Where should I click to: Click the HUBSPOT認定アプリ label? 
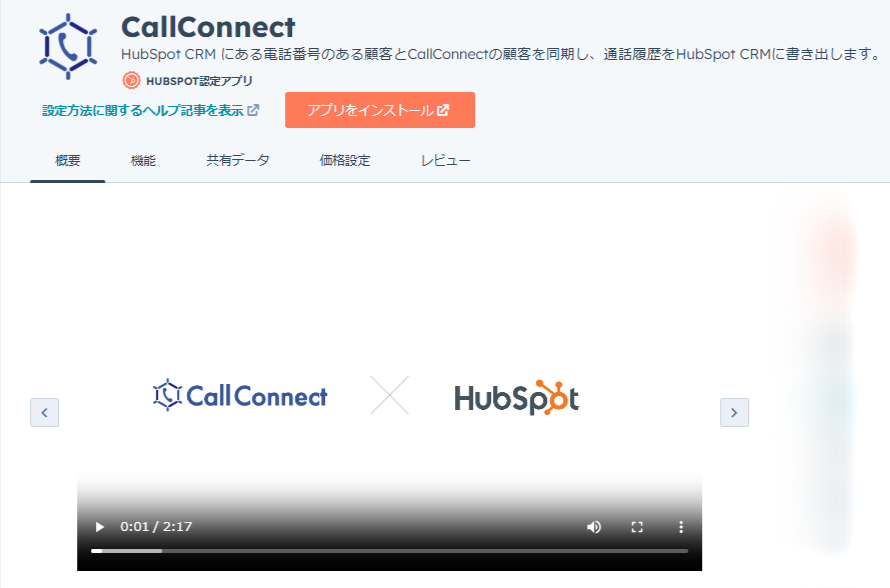coord(199,81)
